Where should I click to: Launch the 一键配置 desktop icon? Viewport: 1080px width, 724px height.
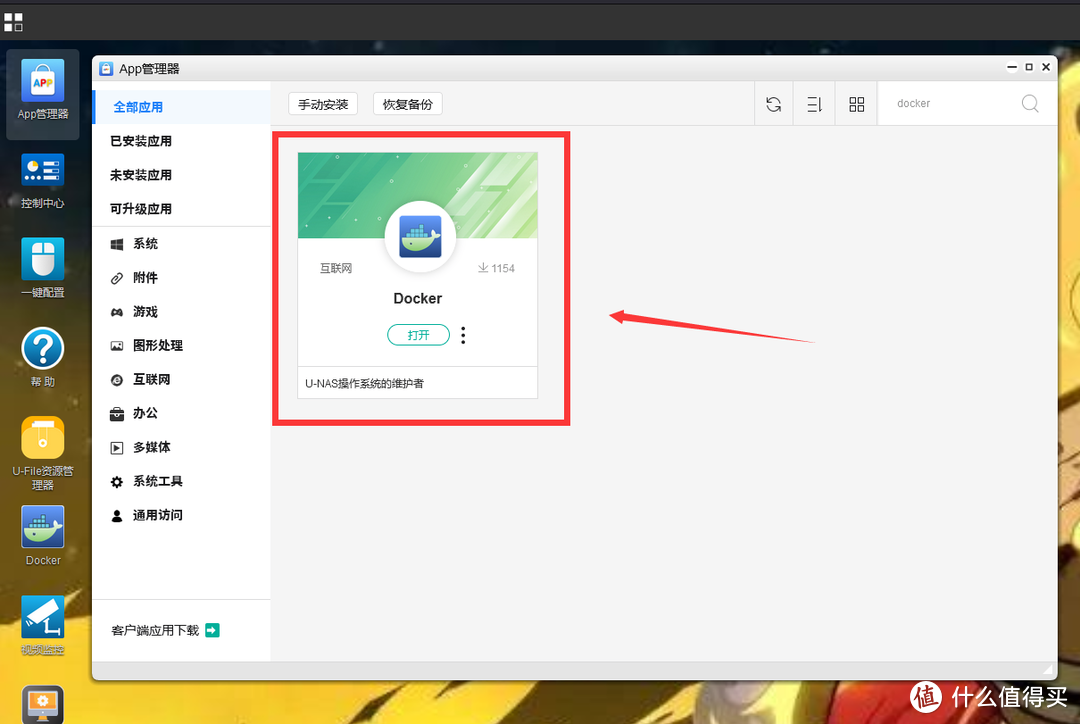click(x=43, y=269)
